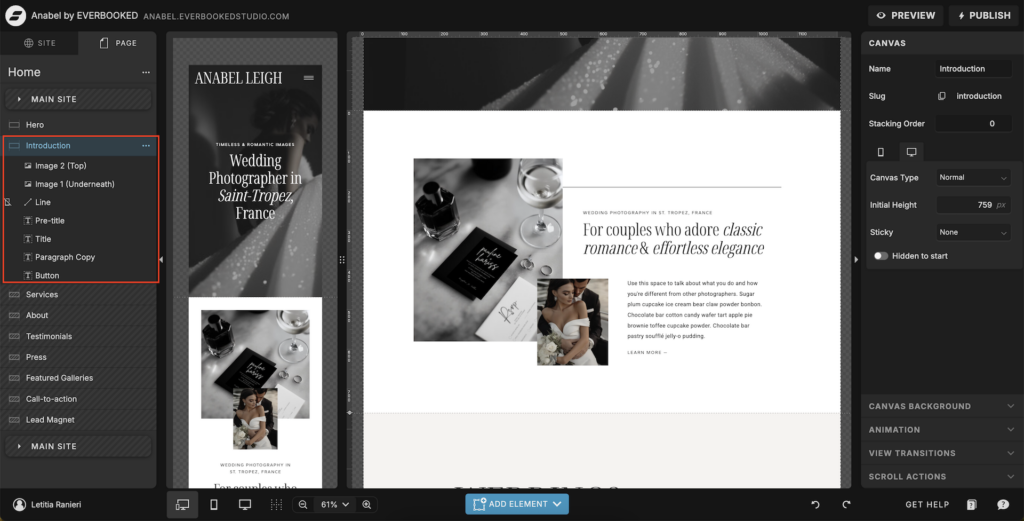Image resolution: width=1024 pixels, height=521 pixels.
Task: Select the Call-to-action canvas
Action: click(78, 399)
